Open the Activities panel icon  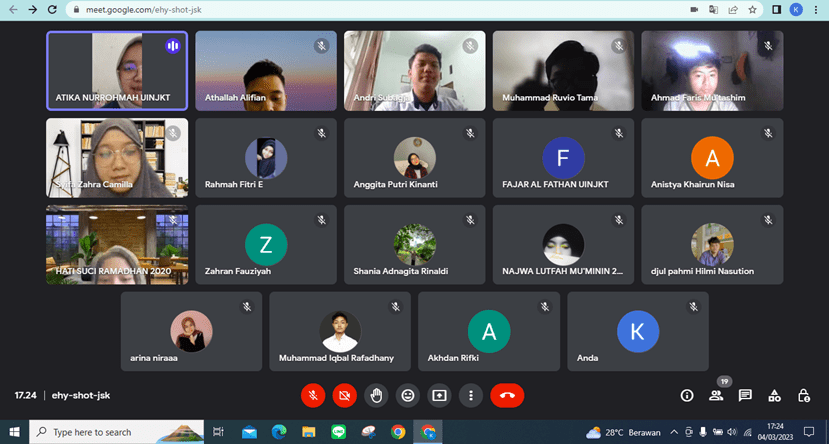pos(774,395)
